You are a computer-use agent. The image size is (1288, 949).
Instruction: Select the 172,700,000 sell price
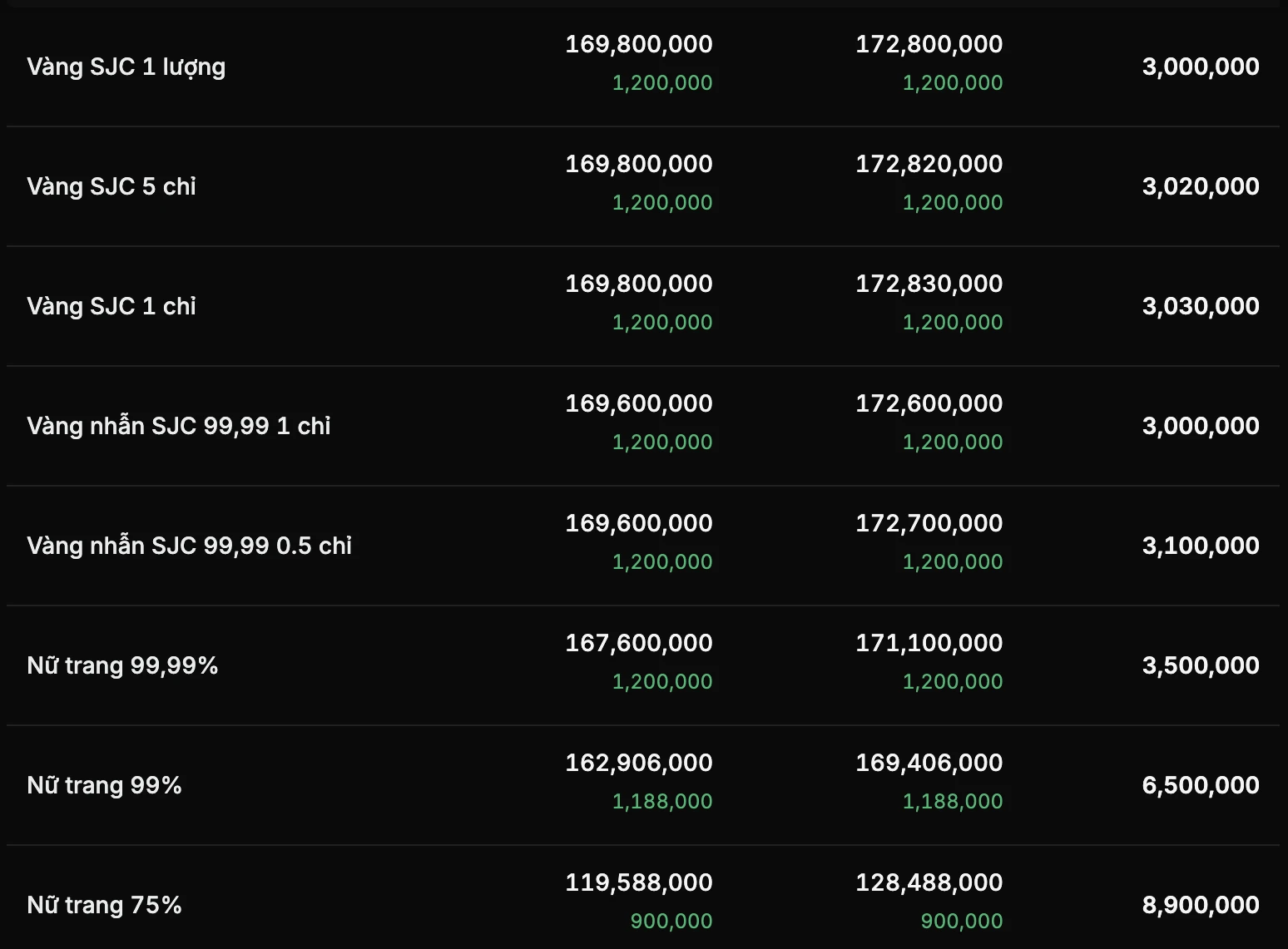coord(929,523)
